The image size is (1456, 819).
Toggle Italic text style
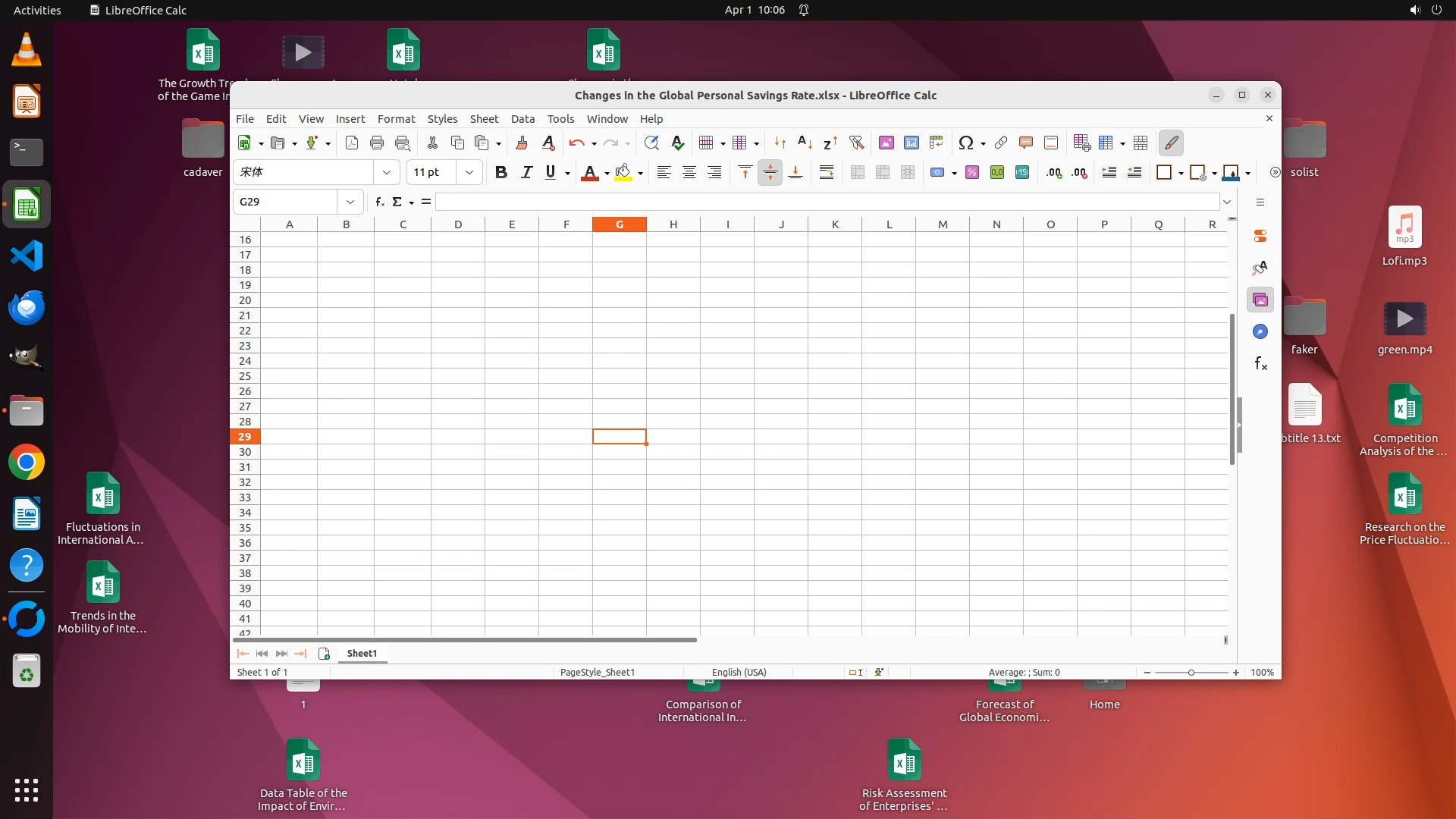tap(526, 172)
